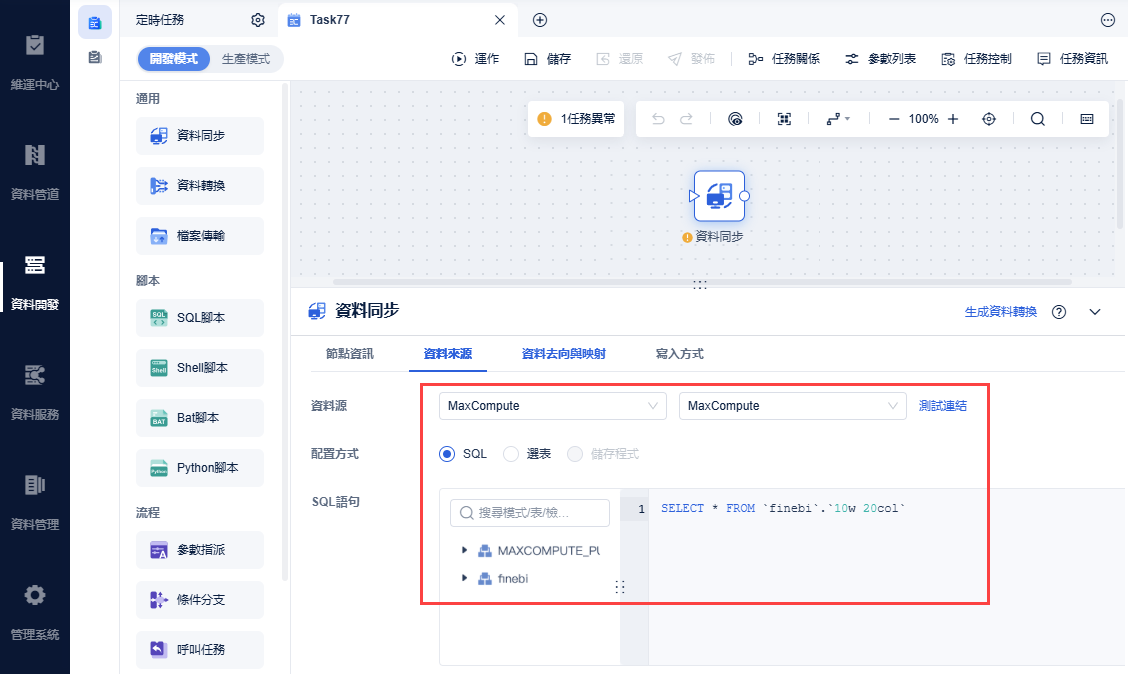Click the fit-to-view icon on the canvas toolbar
The width and height of the screenshot is (1128, 674).
785,118
